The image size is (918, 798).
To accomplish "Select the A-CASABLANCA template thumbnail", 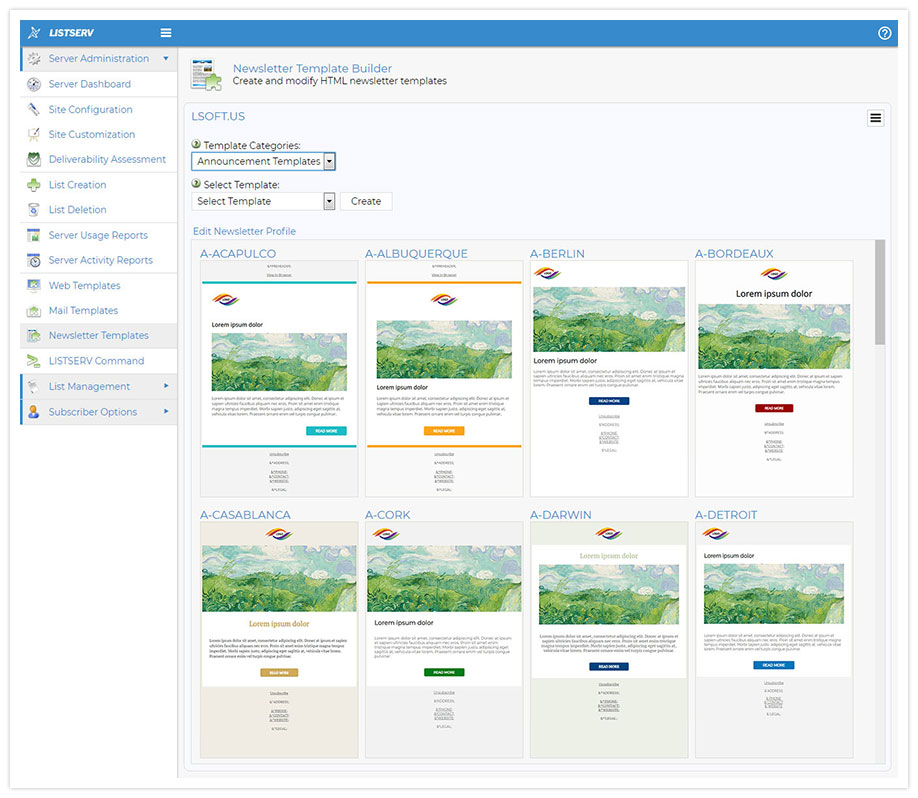I will pos(279,640).
